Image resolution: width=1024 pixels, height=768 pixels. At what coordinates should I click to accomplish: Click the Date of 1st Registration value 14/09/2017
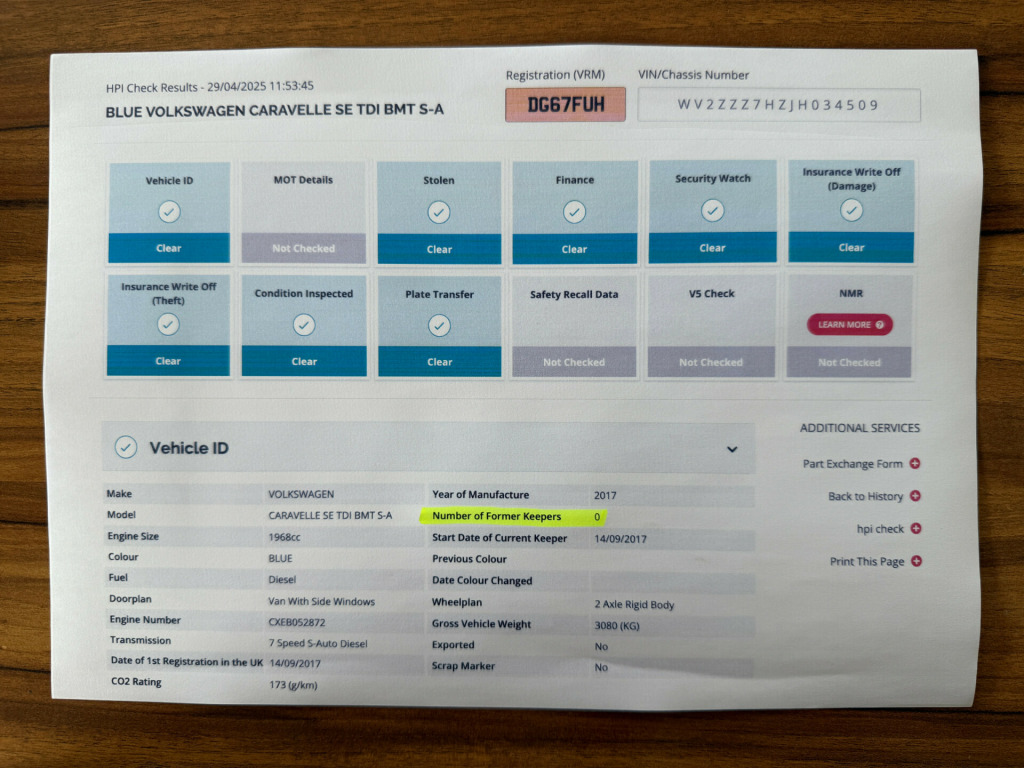[x=295, y=664]
